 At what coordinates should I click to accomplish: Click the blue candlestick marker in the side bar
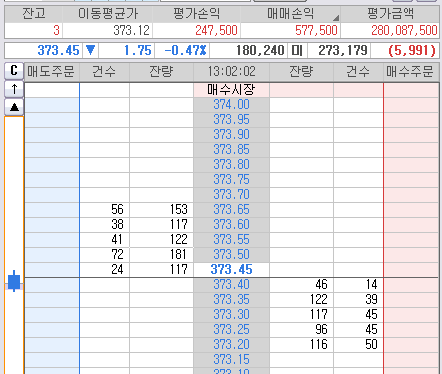(x=14, y=281)
